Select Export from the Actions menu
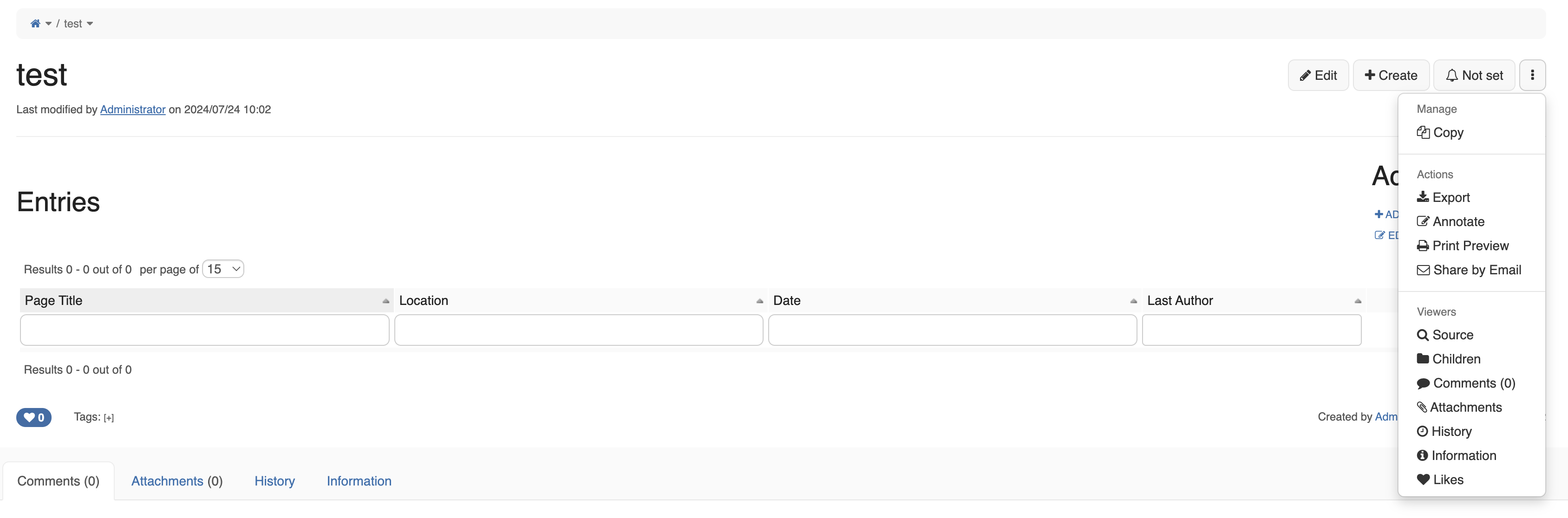This screenshot has height=518, width=1568. click(x=1443, y=198)
